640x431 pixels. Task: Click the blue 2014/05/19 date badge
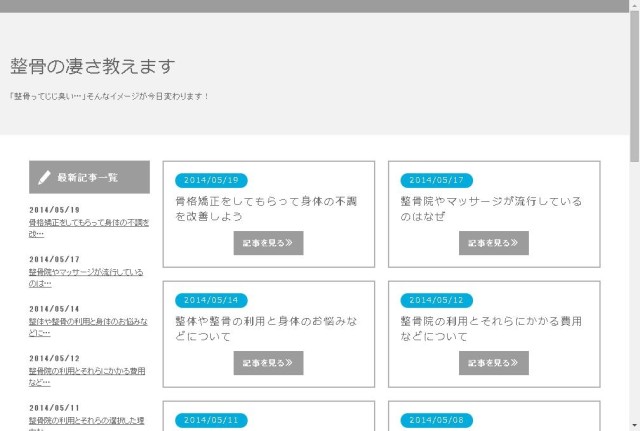[x=211, y=180]
